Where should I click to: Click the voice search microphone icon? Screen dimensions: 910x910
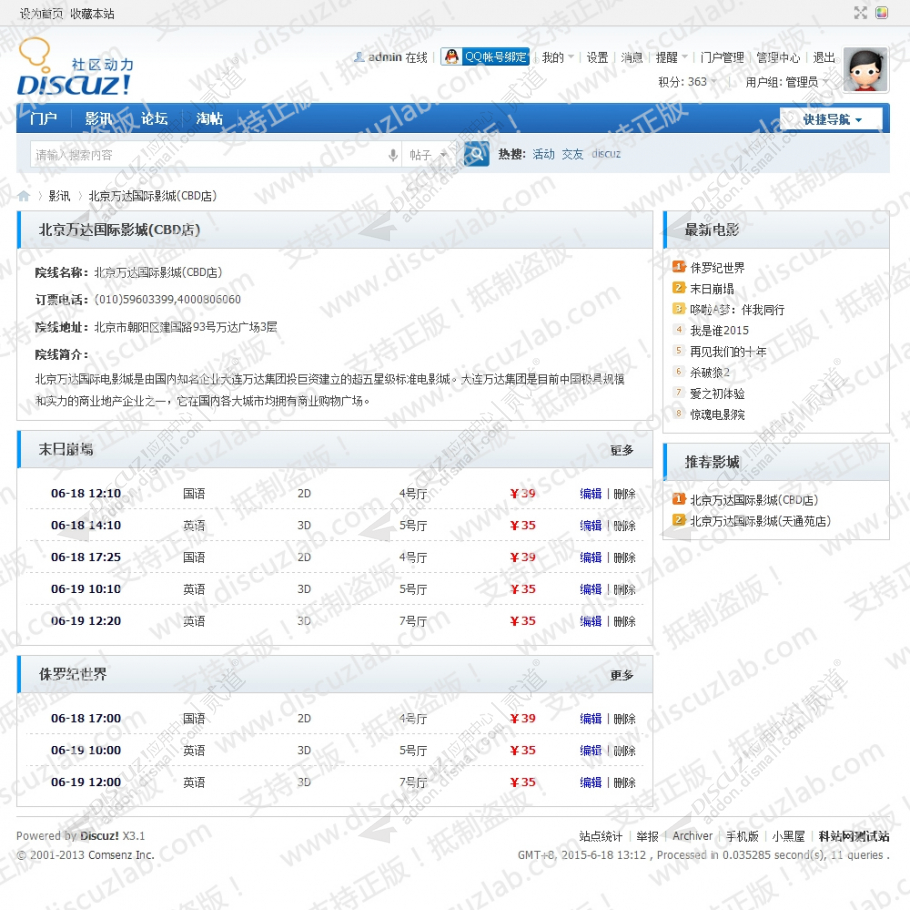(393, 155)
